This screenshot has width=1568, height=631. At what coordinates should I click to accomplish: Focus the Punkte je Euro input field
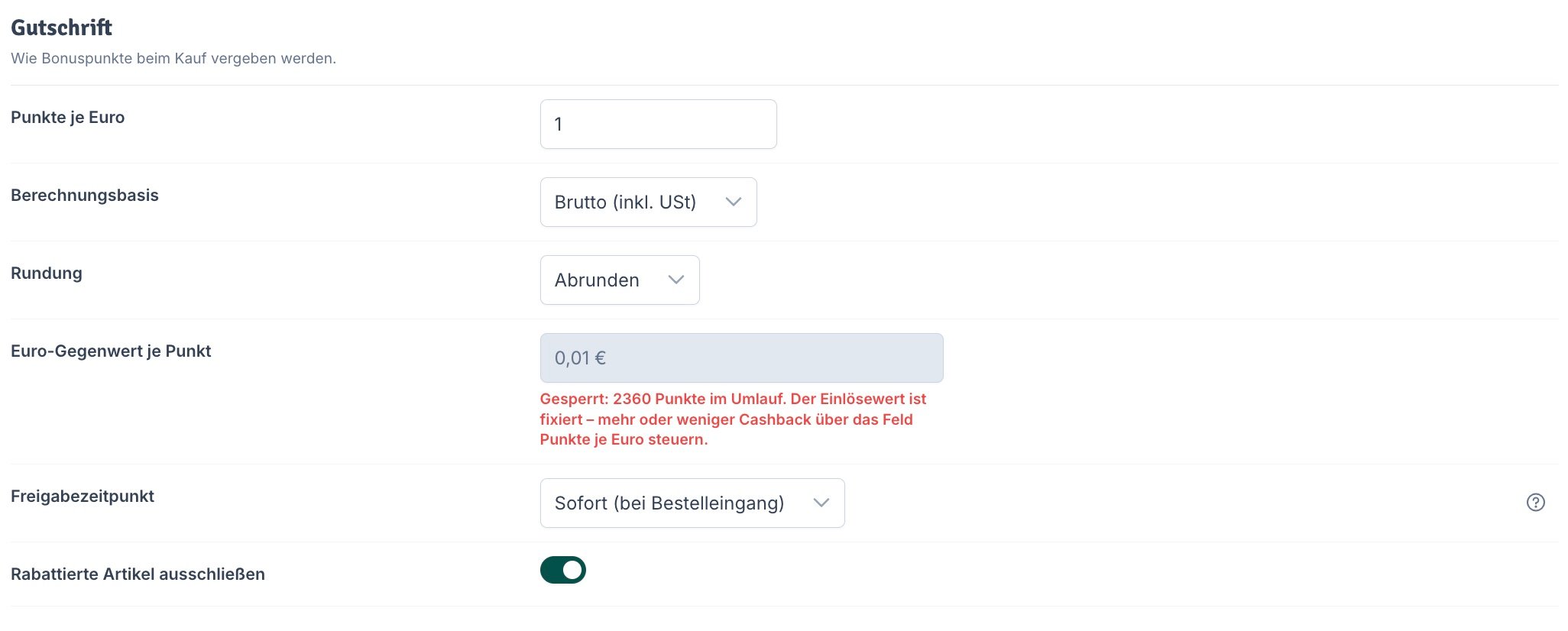[659, 124]
